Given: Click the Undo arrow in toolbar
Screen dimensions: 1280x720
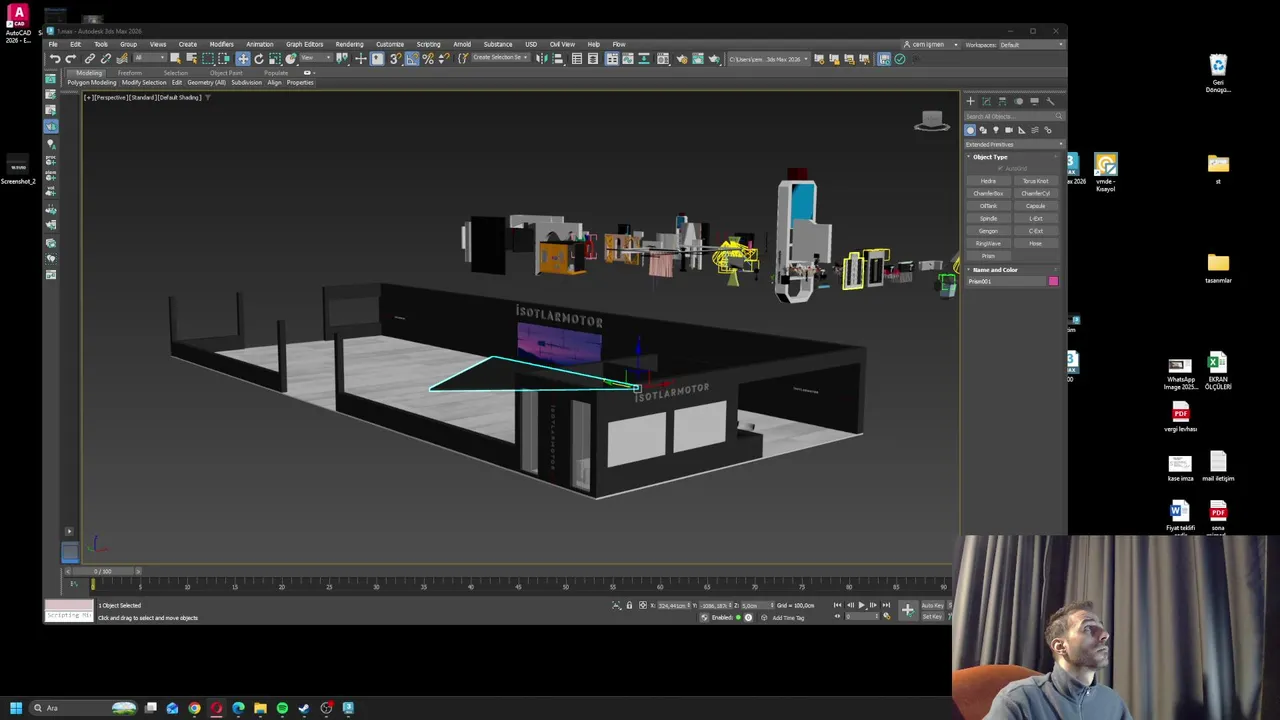Looking at the screenshot, I should 55,59.
